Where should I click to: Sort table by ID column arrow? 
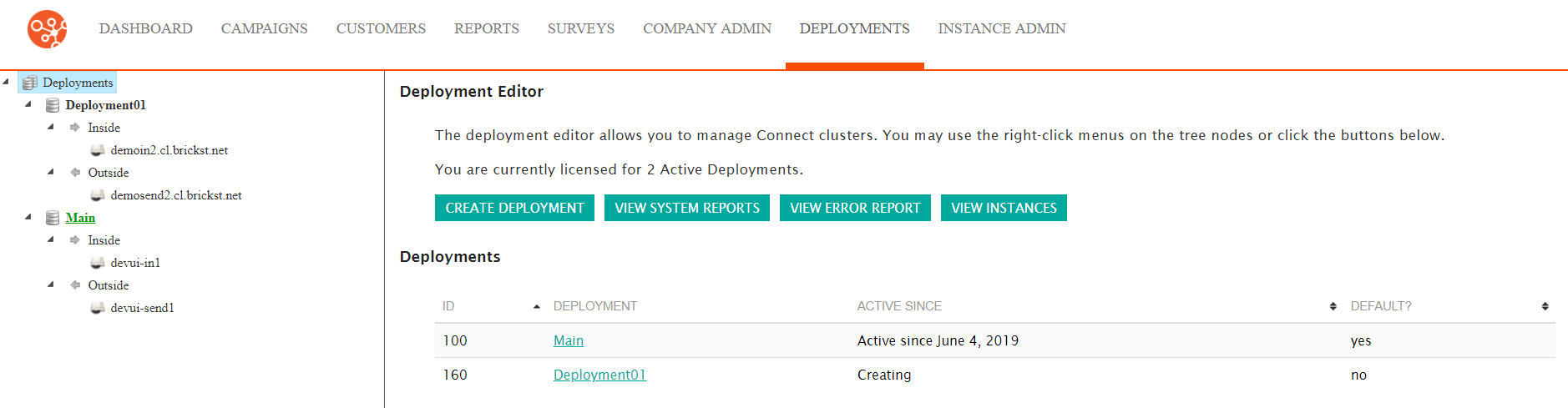click(536, 307)
